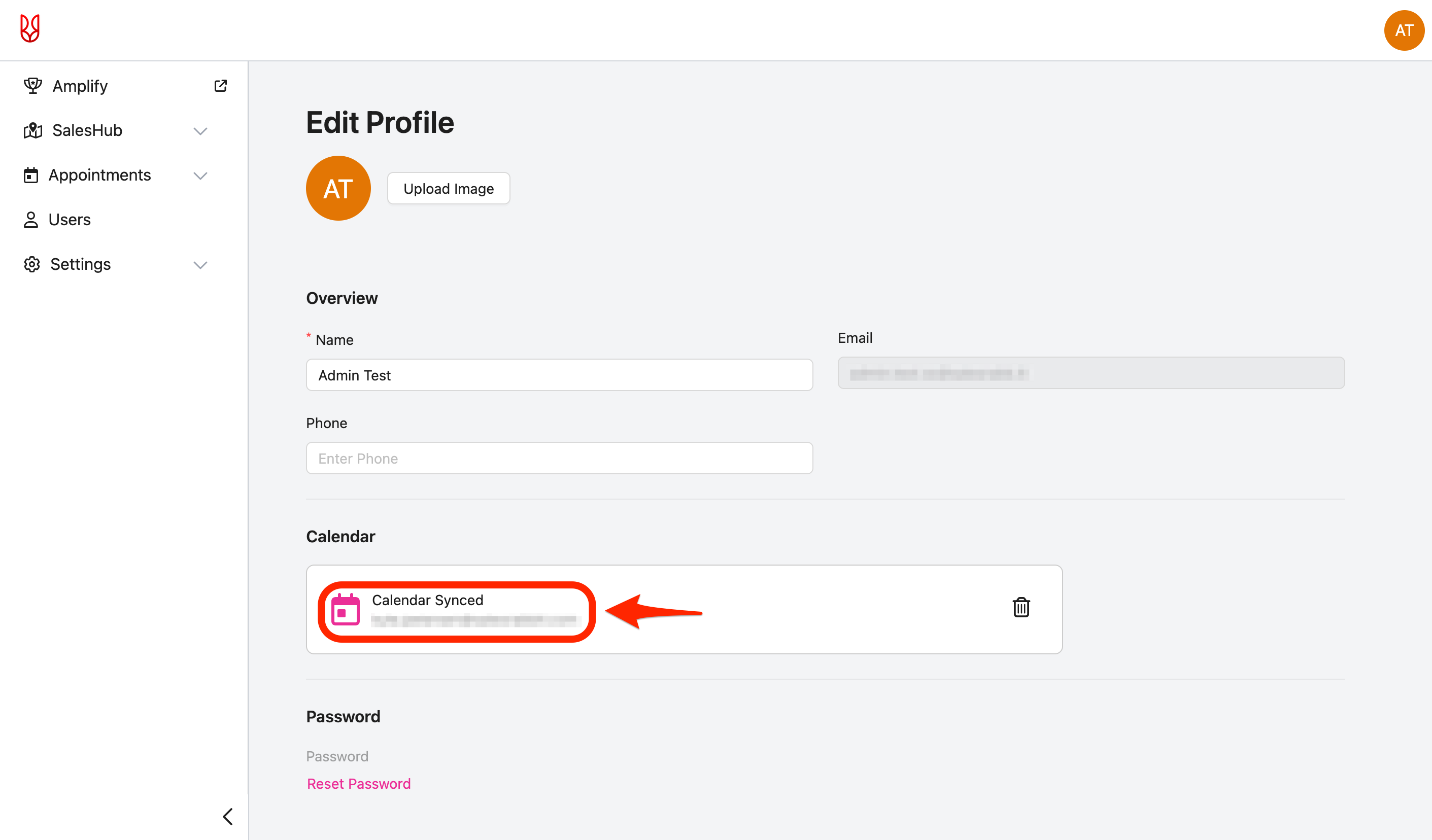
Task: Click the Users person icon
Action: [x=30, y=220]
